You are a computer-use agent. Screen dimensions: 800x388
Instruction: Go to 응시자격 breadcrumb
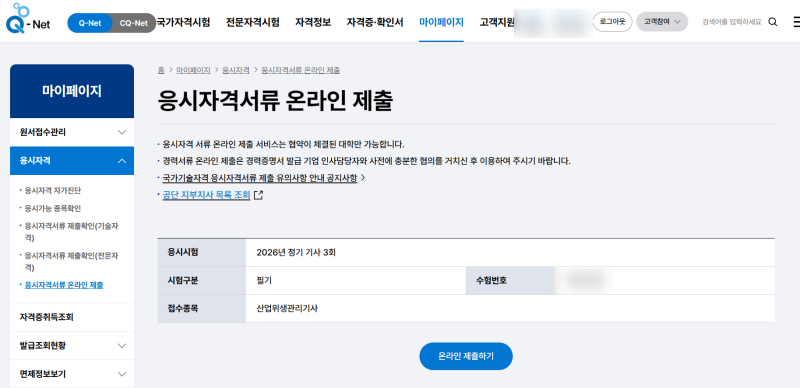pyautogui.click(x=236, y=70)
